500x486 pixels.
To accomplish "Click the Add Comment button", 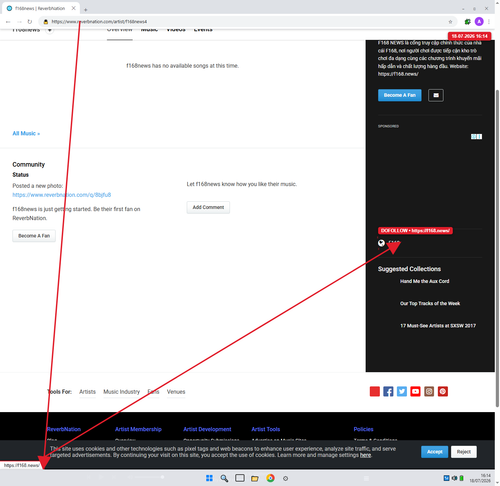I will [208, 207].
